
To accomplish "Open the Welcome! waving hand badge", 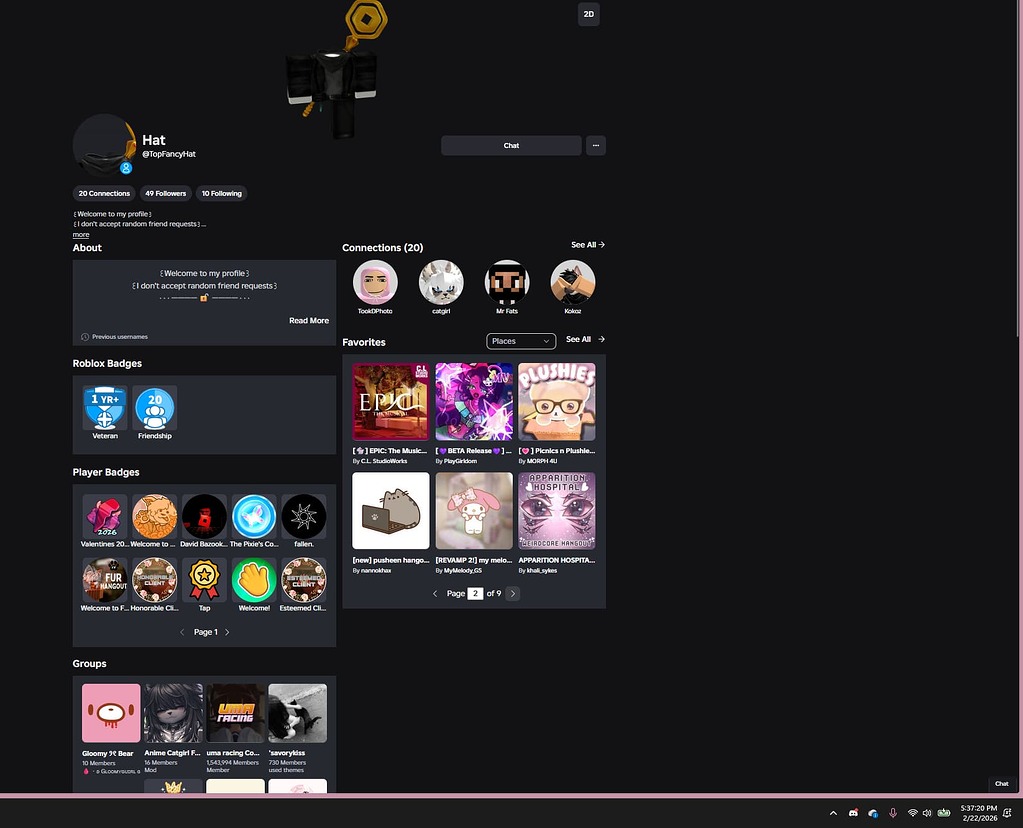I will click(x=254, y=580).
